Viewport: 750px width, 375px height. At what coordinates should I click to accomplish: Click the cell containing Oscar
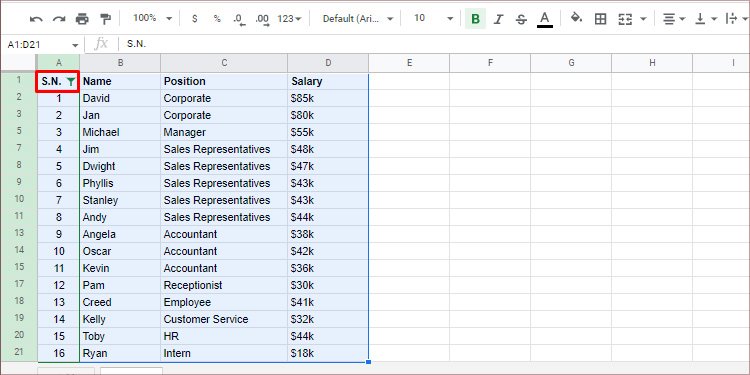tap(120, 251)
